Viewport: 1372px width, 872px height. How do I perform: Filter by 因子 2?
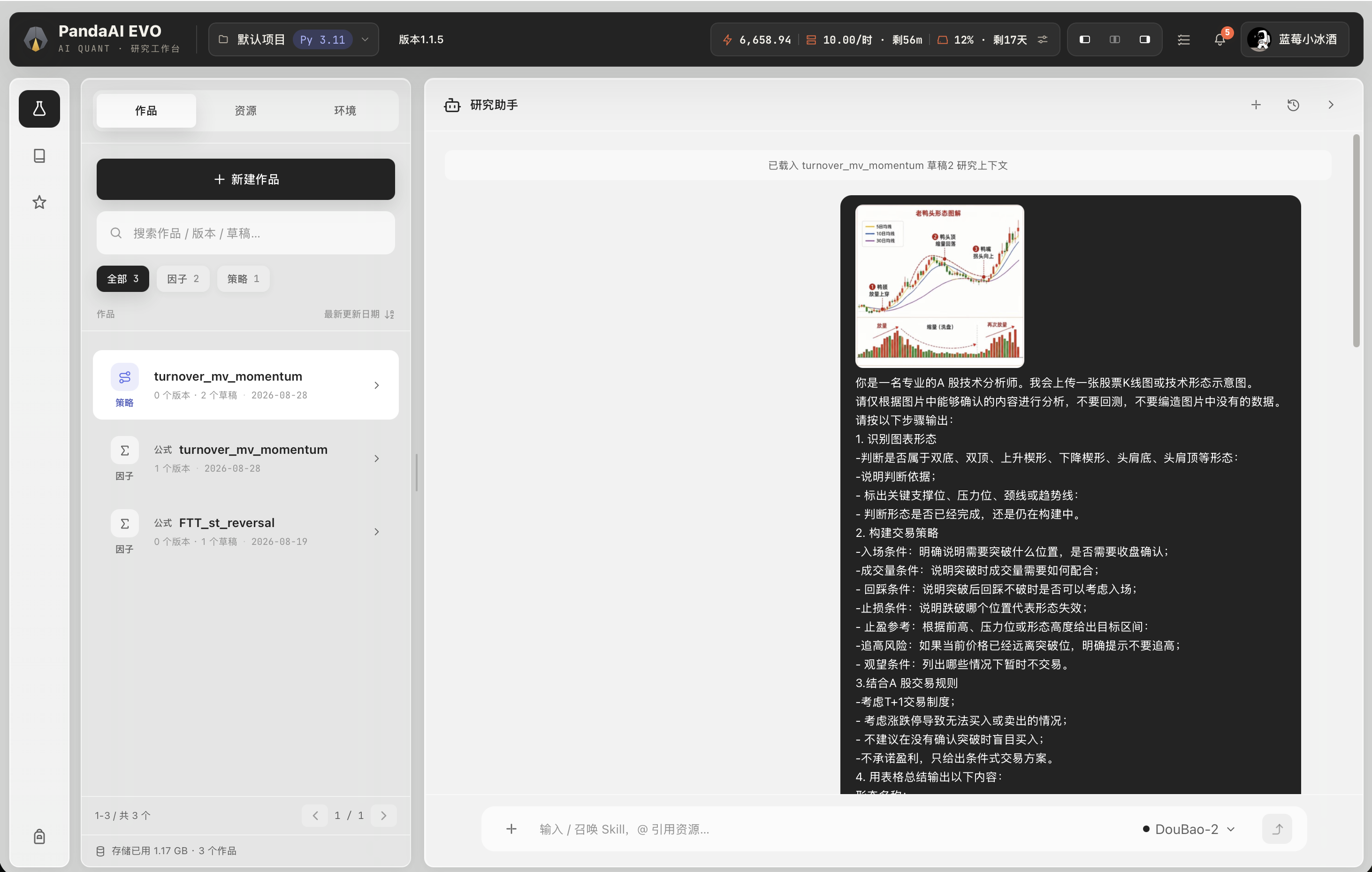click(x=183, y=279)
